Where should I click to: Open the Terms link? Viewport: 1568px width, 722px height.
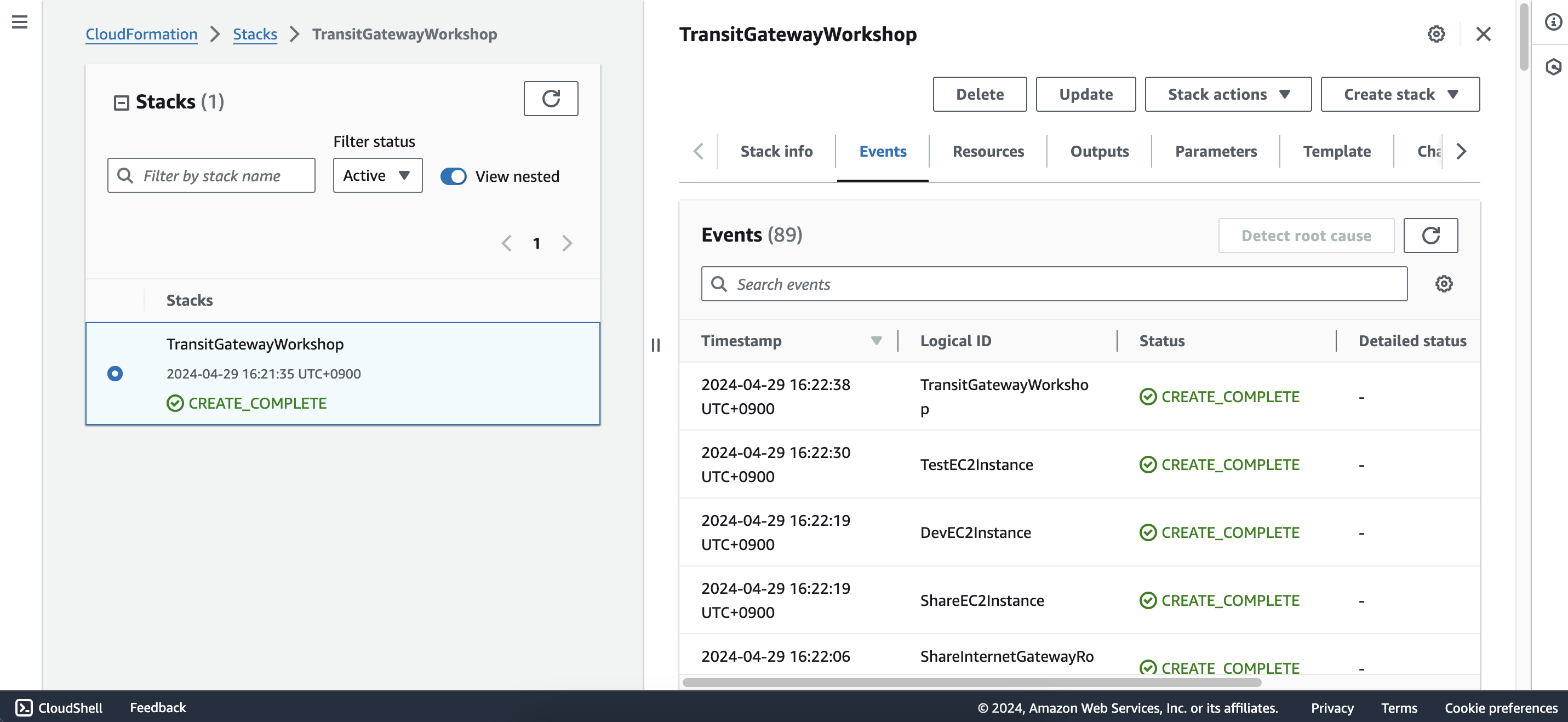coord(1399,708)
